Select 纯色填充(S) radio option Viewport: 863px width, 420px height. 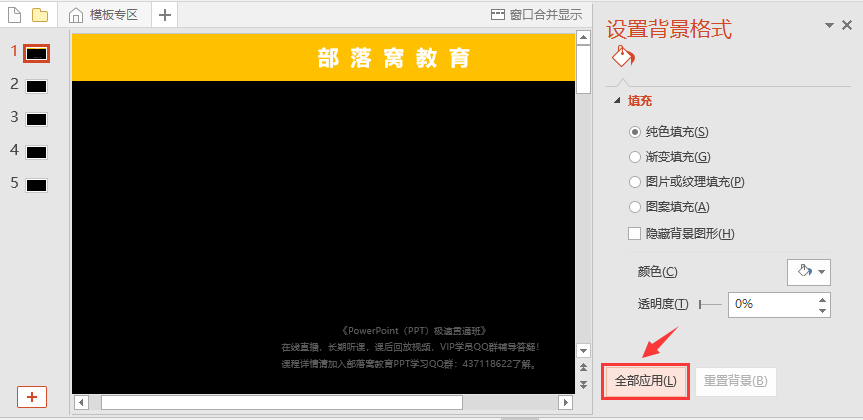635,132
